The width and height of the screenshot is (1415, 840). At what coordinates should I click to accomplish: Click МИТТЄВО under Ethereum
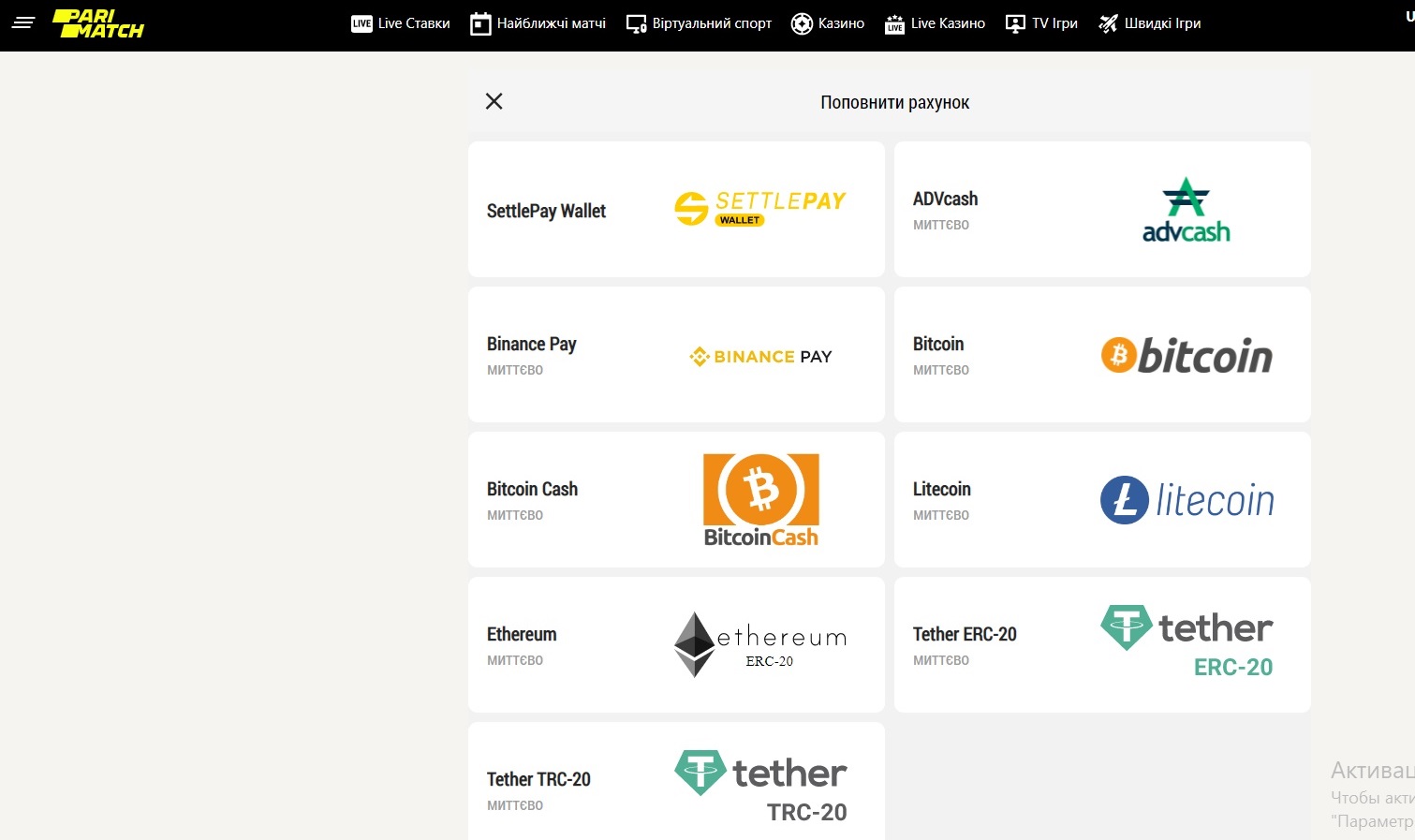[x=515, y=660]
